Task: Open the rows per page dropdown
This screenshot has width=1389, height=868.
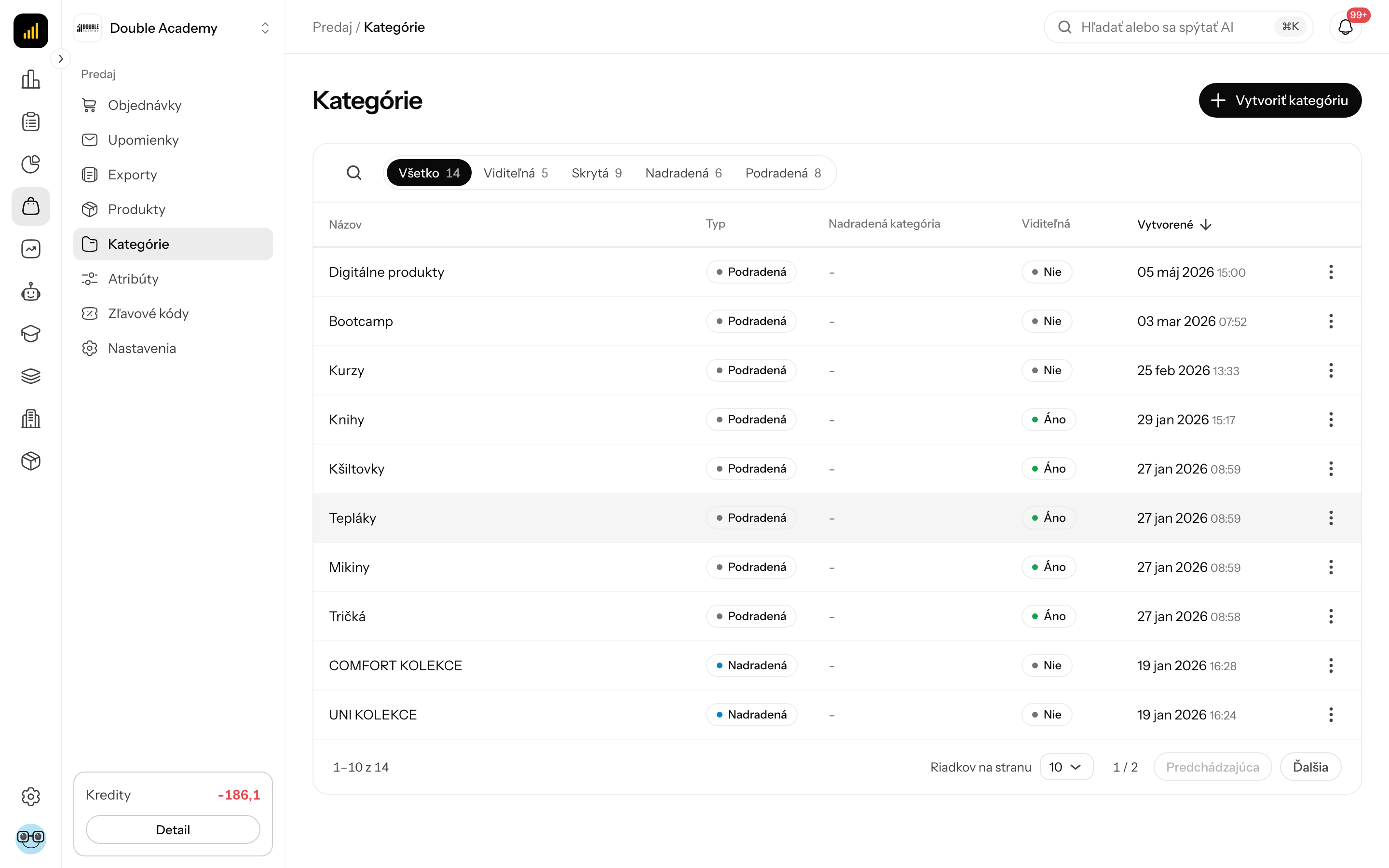Action: pos(1066,767)
